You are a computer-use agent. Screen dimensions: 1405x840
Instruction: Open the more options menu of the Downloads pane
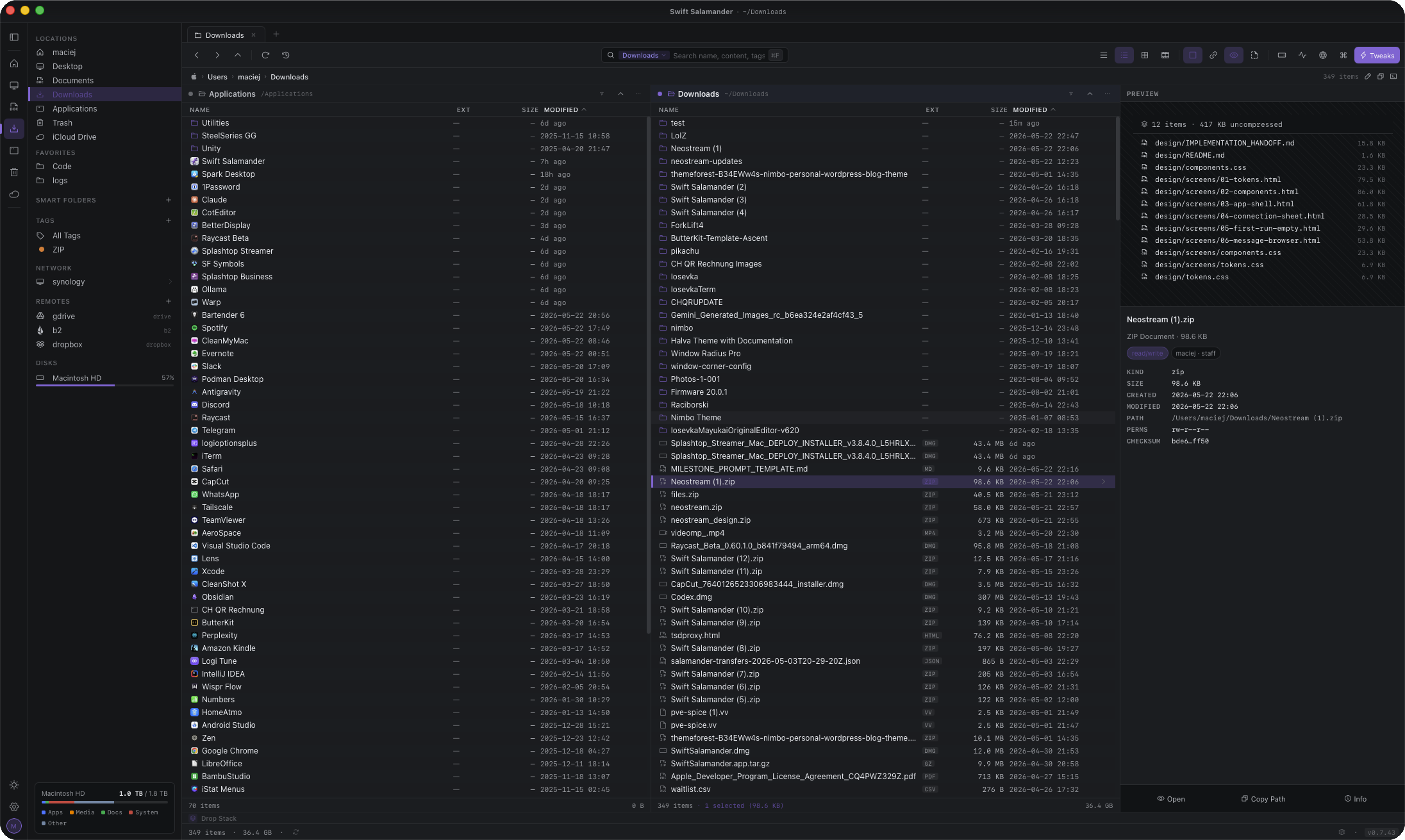pos(1108,94)
